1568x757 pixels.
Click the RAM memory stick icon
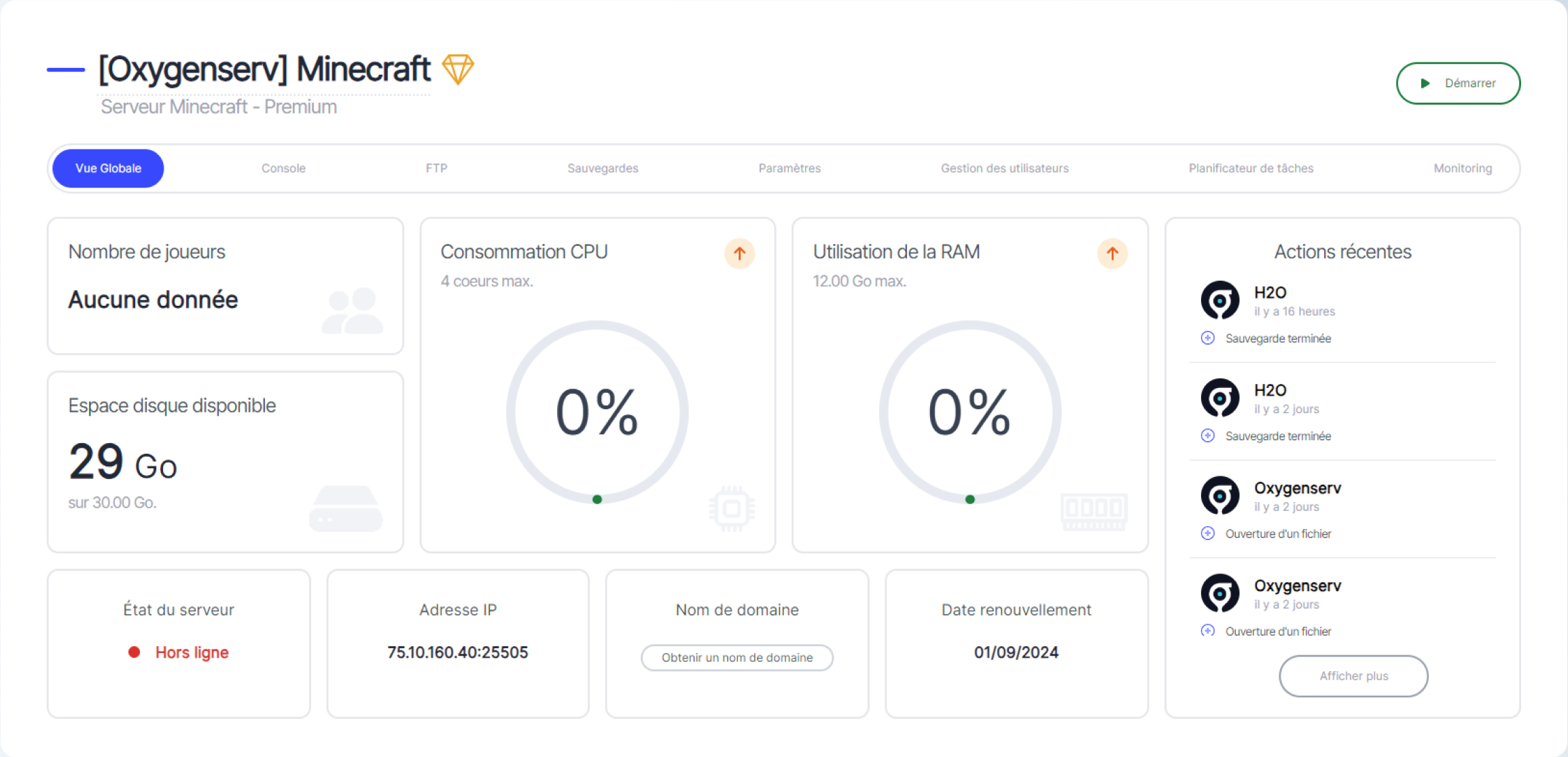1094,511
